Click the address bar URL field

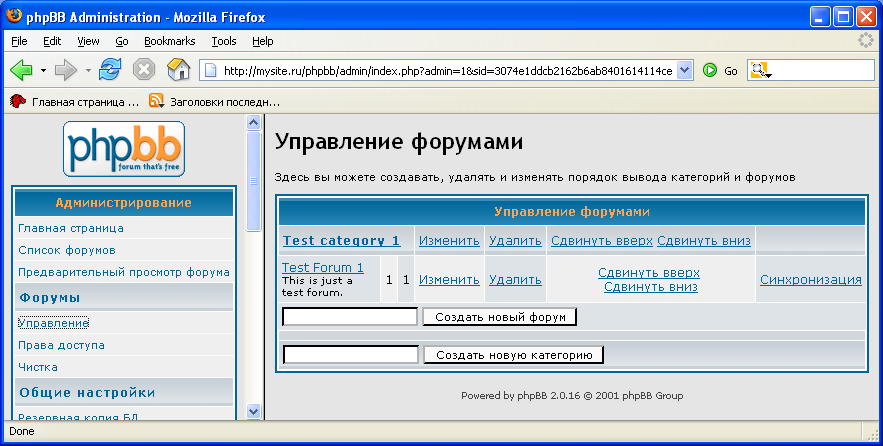click(x=448, y=70)
